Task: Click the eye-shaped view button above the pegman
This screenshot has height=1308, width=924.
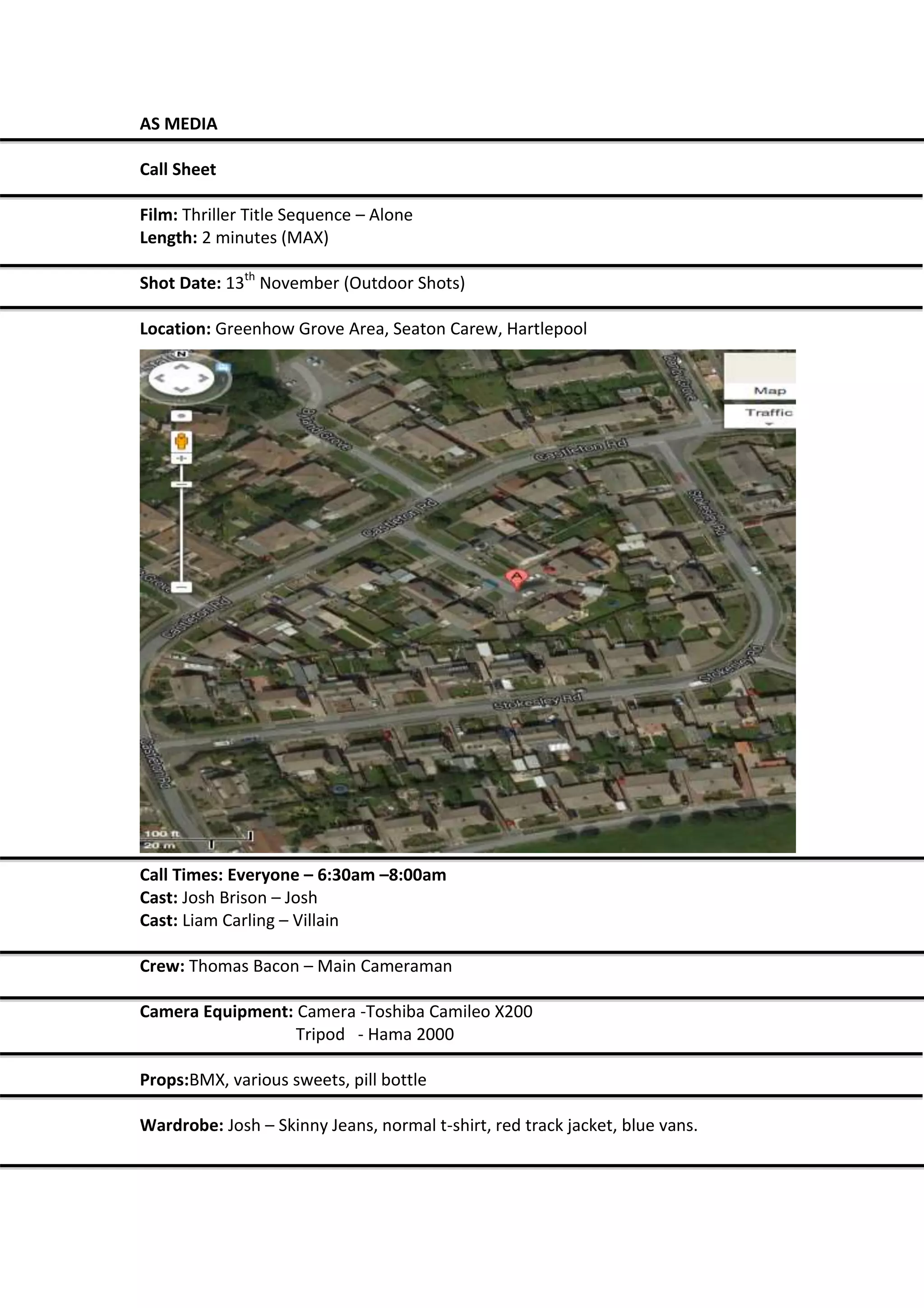Action: click(x=181, y=417)
